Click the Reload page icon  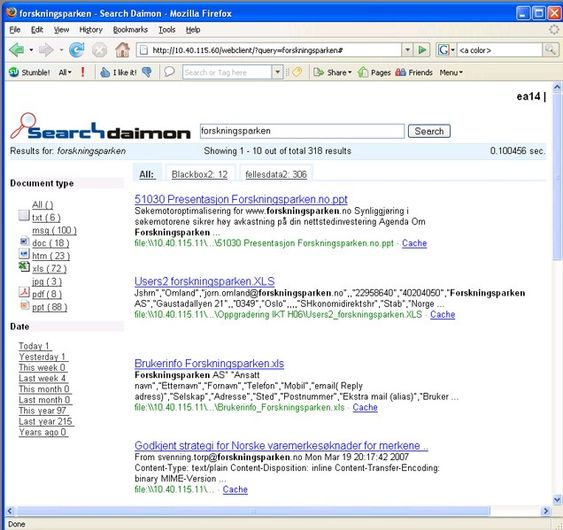(x=76, y=50)
